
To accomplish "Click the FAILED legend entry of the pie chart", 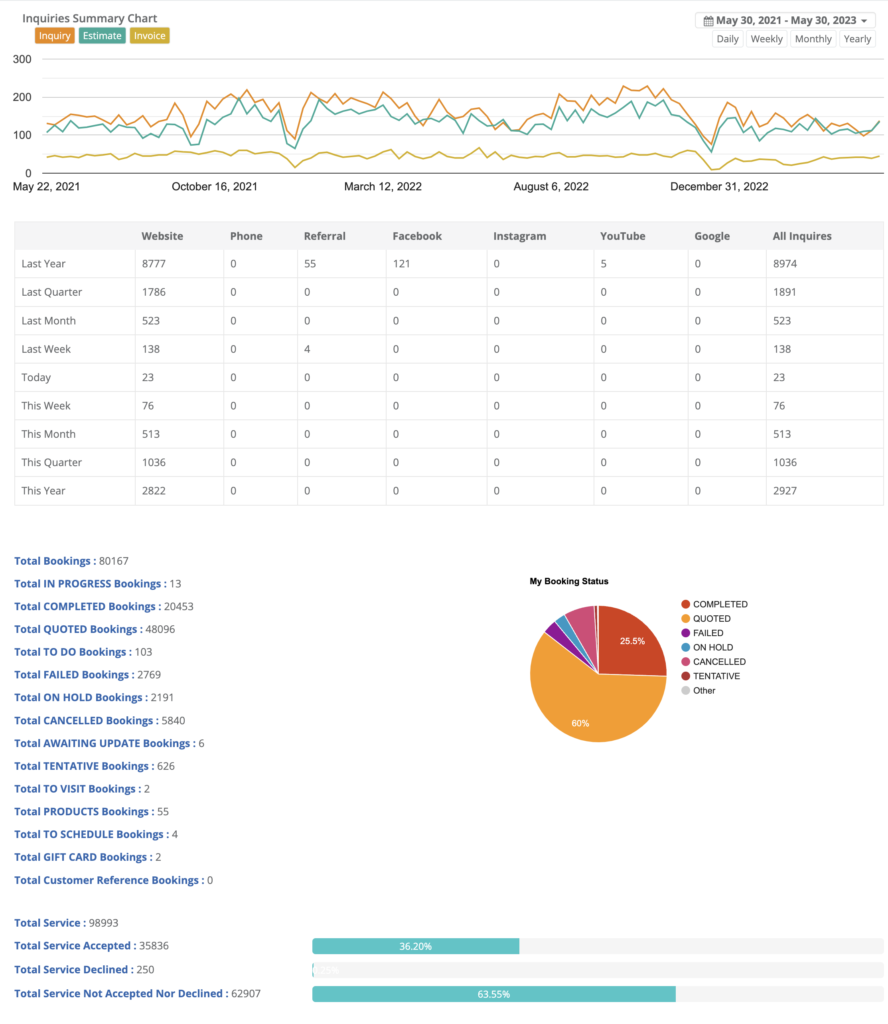I will point(703,633).
